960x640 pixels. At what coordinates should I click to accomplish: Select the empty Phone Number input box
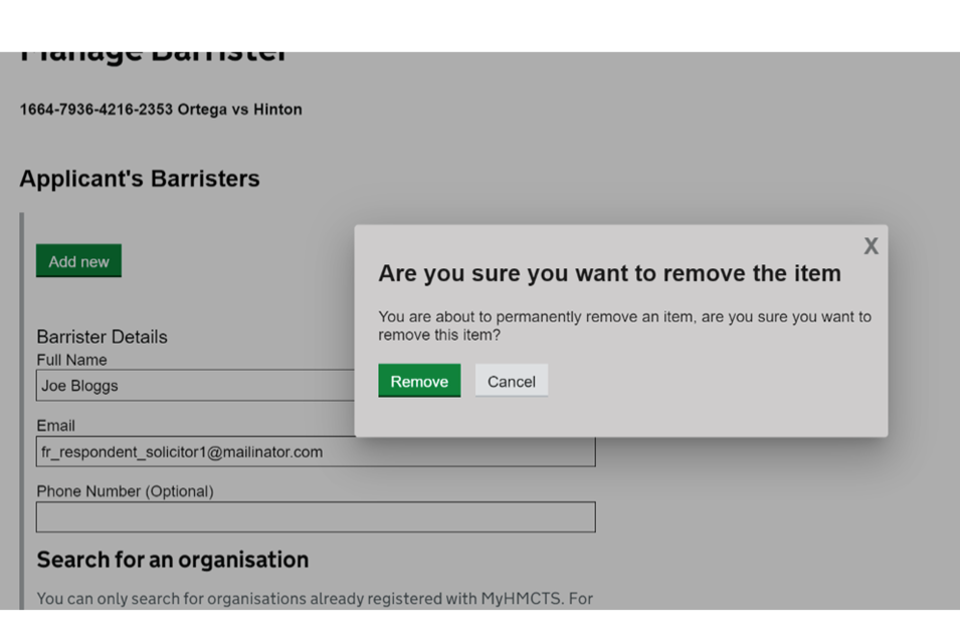(315, 517)
